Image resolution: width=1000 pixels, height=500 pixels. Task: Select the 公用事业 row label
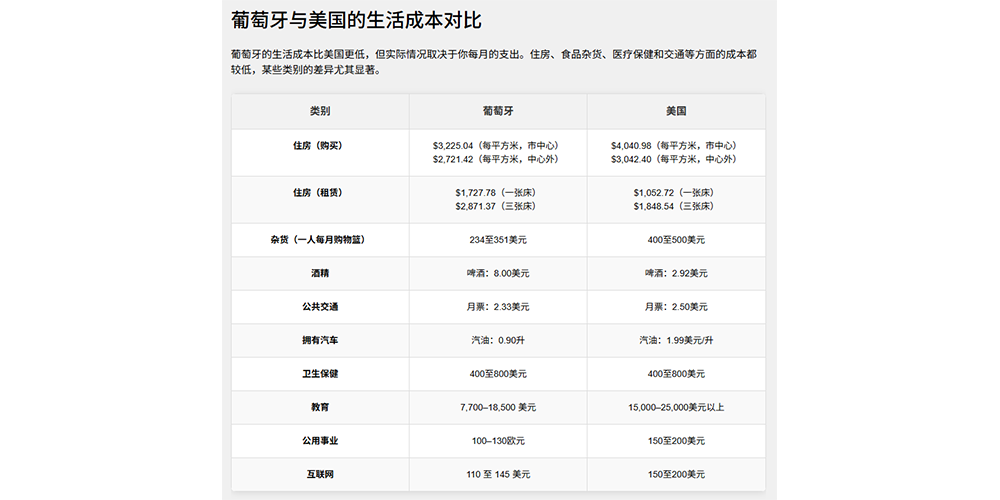(320, 441)
